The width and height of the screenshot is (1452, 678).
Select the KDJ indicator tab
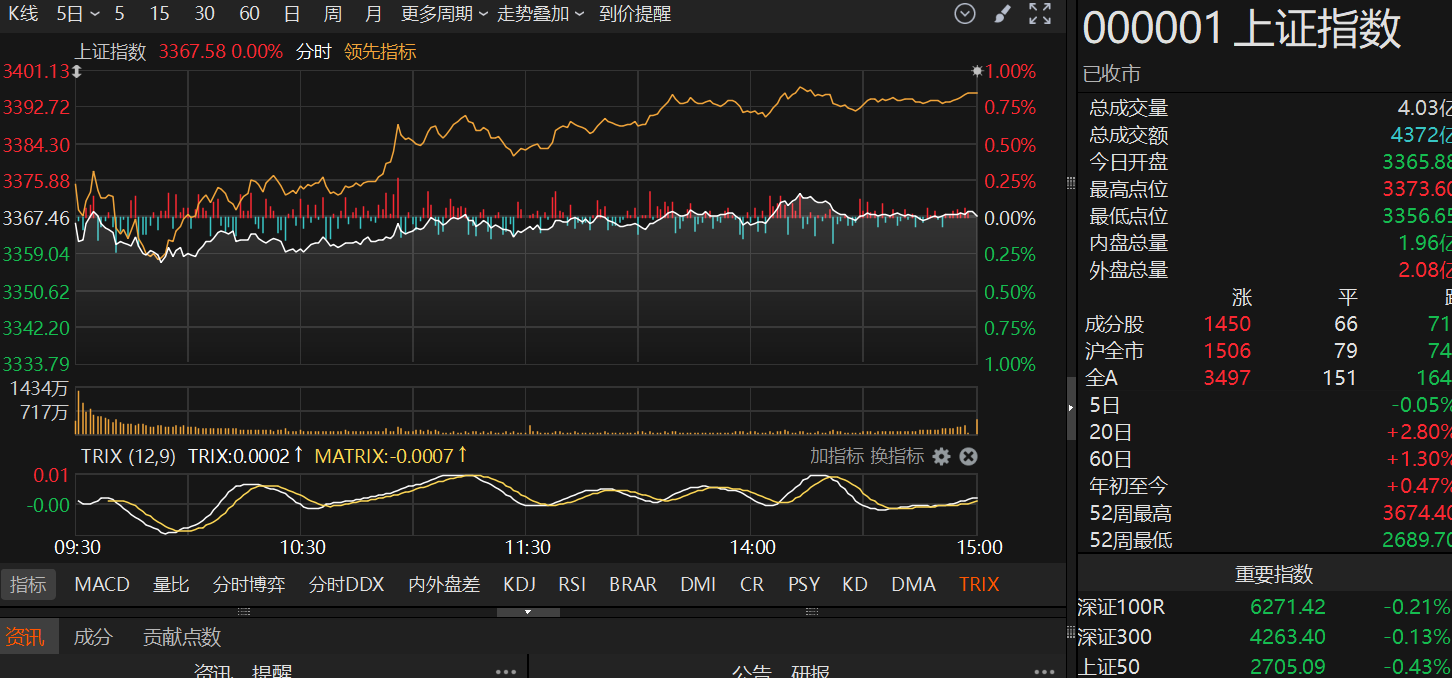tap(520, 584)
